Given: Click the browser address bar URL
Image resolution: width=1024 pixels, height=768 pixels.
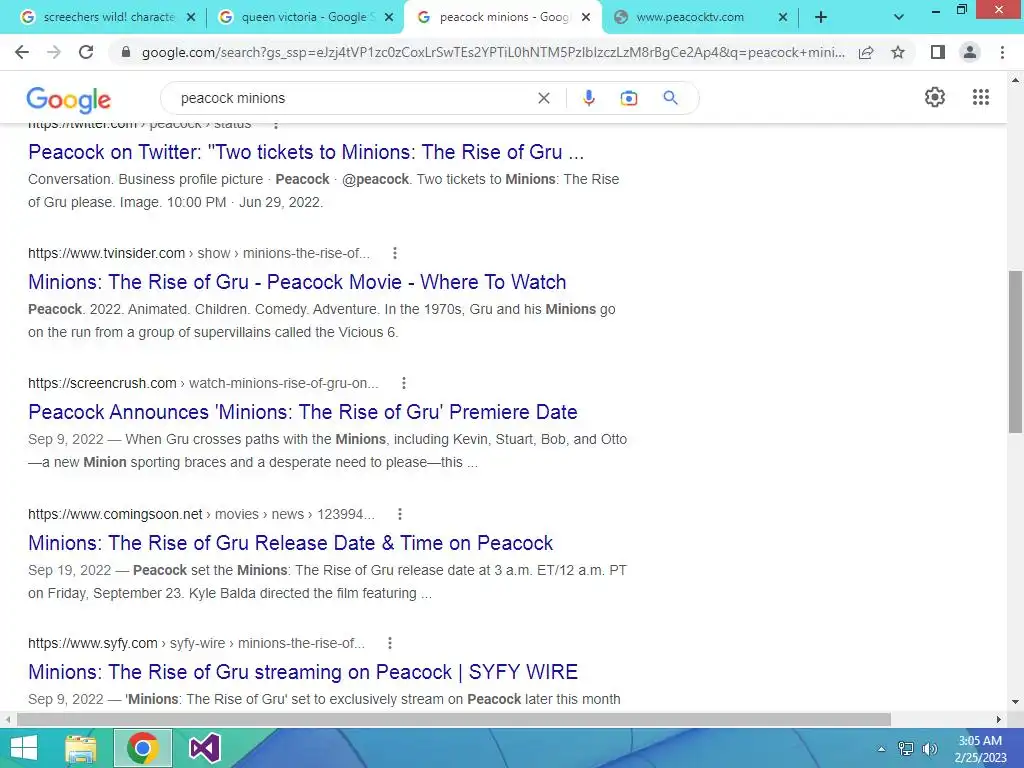Looking at the screenshot, I should 493,52.
